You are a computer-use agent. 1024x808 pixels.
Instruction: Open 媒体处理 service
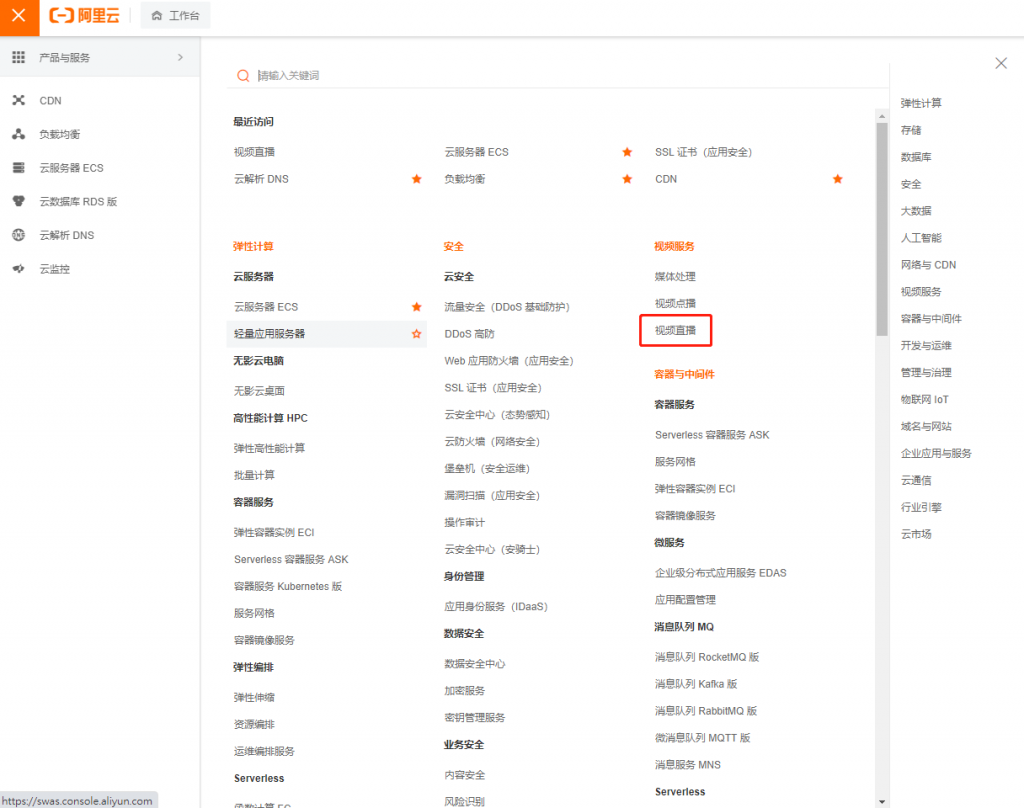pos(675,277)
